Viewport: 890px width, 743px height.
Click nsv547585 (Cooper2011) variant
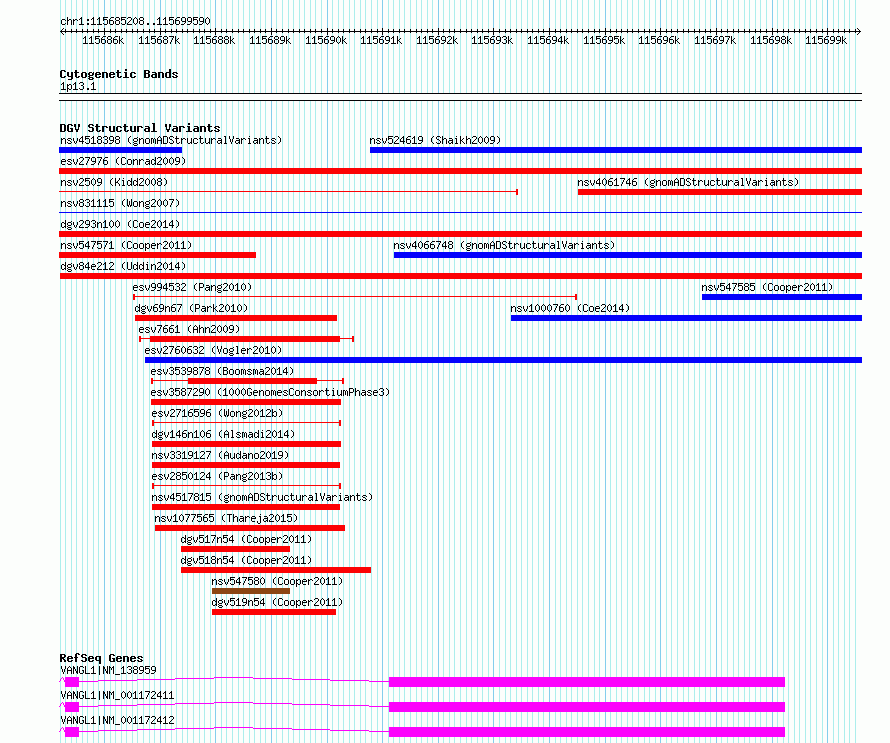coord(782,297)
